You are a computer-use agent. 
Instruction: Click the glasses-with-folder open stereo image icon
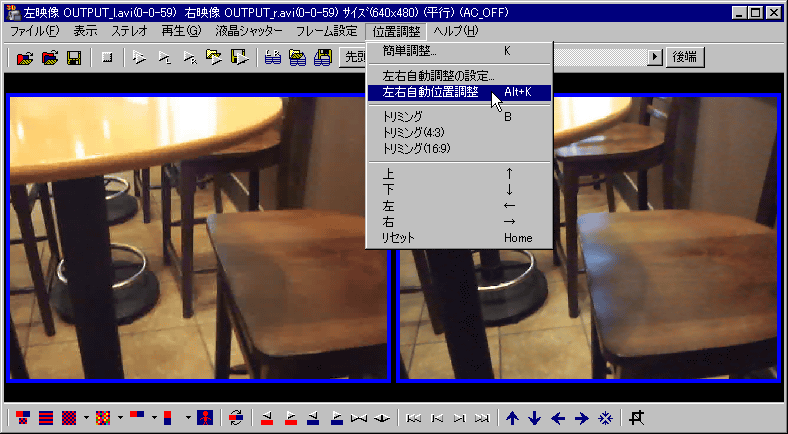(298, 57)
